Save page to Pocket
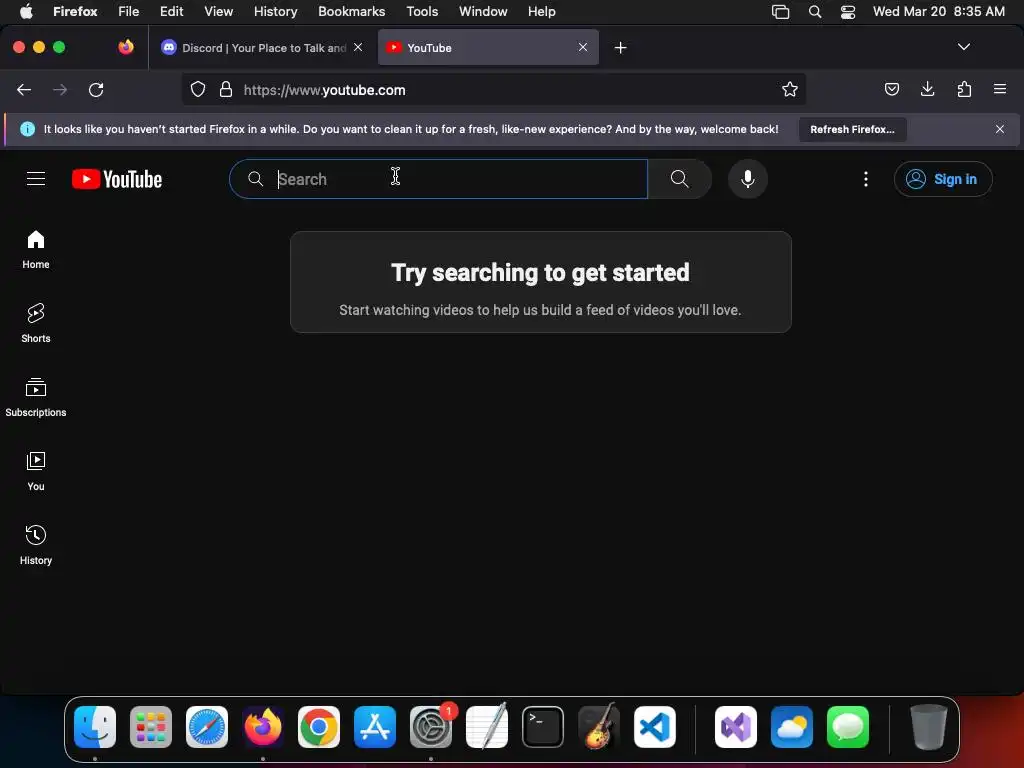Image resolution: width=1024 pixels, height=768 pixels. point(891,89)
